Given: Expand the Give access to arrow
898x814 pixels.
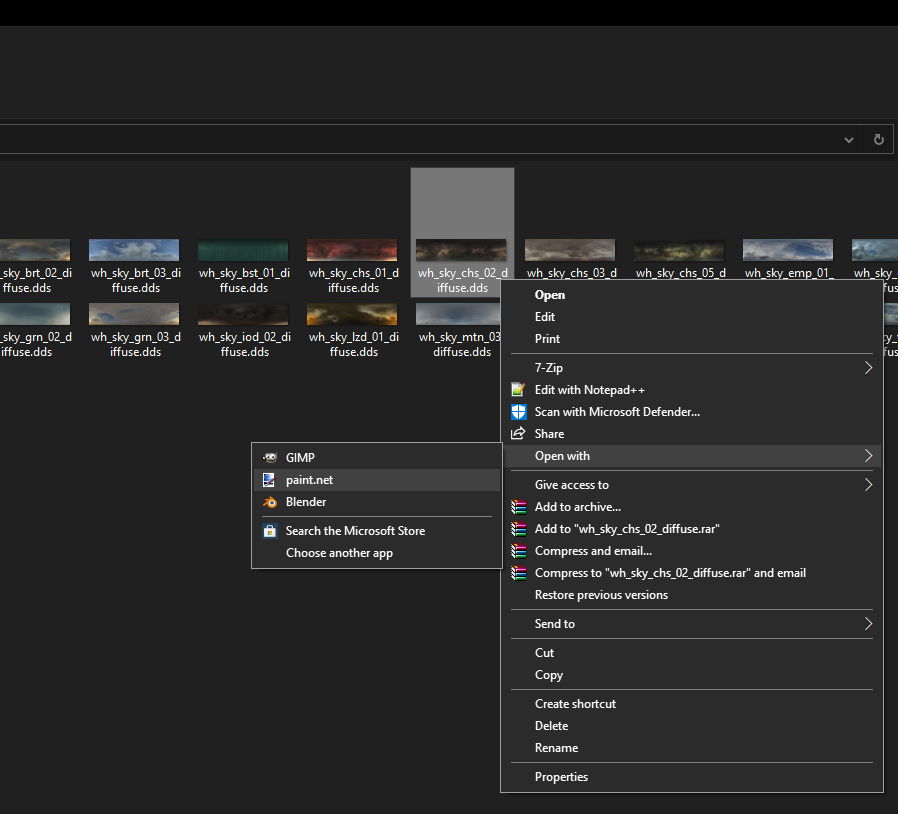Looking at the screenshot, I should tap(868, 485).
